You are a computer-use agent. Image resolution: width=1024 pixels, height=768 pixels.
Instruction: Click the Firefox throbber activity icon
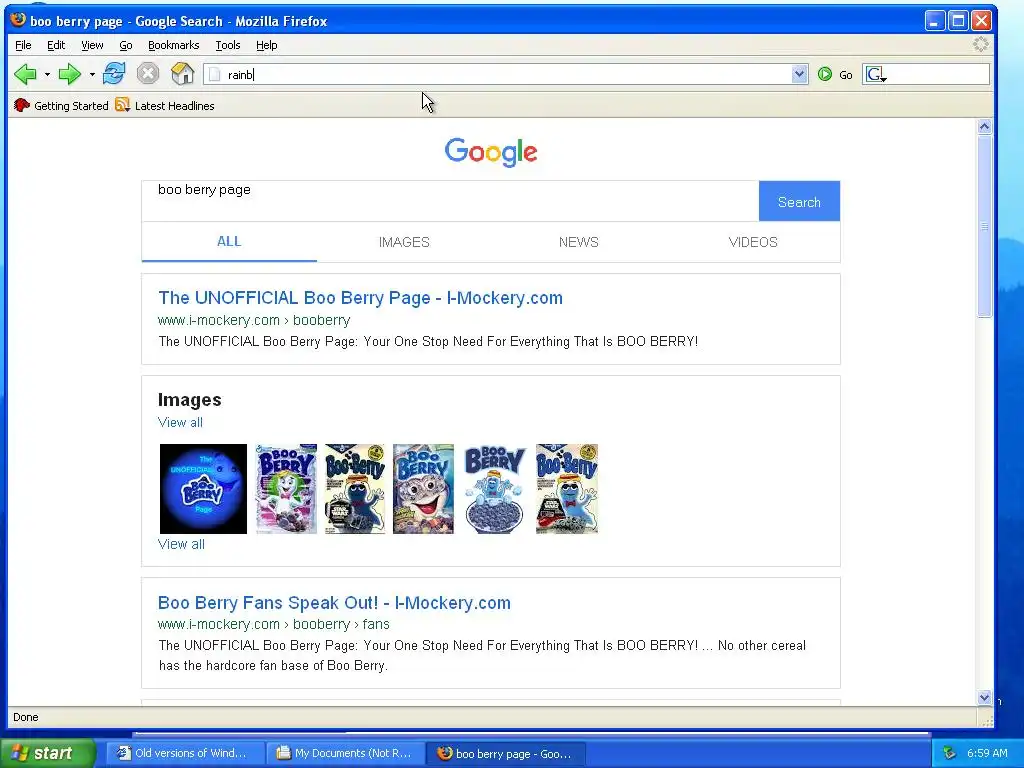click(980, 44)
